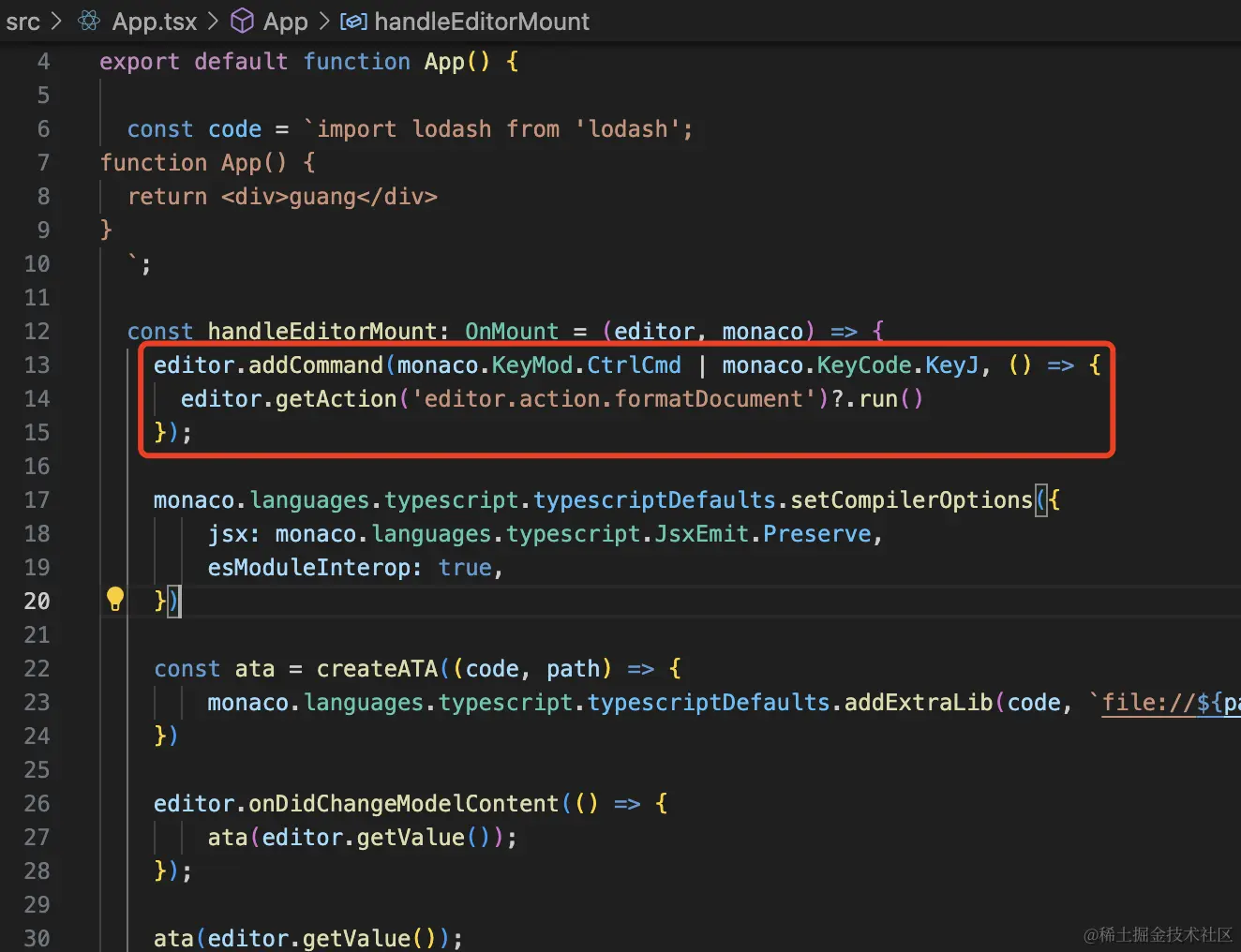This screenshot has width=1241, height=952.
Task: Click 'true' value on line 19
Action: point(465,568)
